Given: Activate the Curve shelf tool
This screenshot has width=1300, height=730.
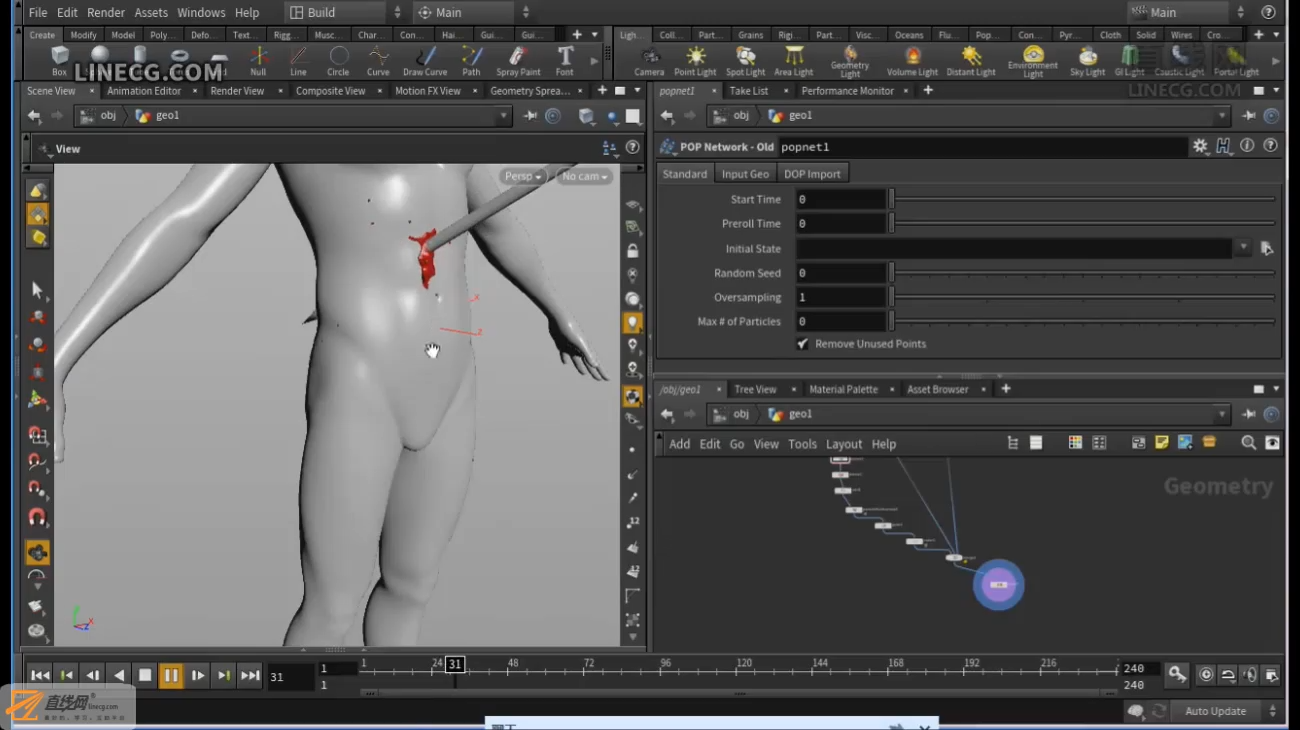Looking at the screenshot, I should coord(378,60).
